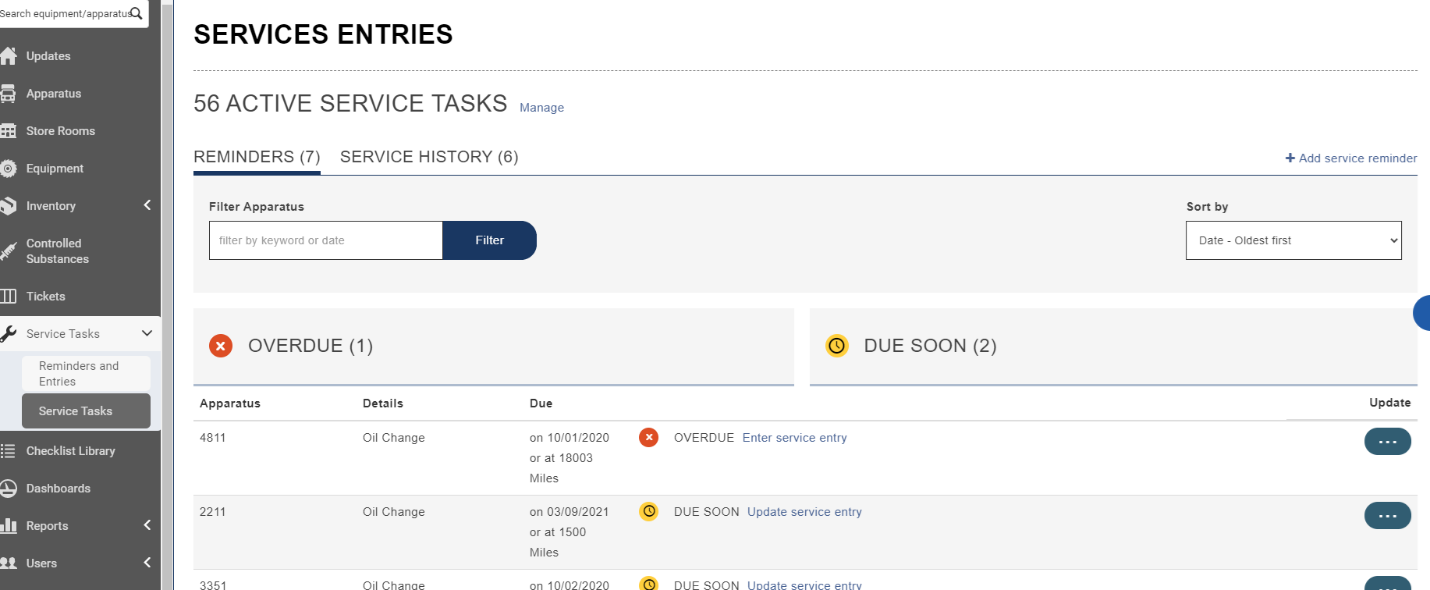Click Enter service entry for apparatus 4811
The height and width of the screenshot is (590, 1430).
point(794,438)
